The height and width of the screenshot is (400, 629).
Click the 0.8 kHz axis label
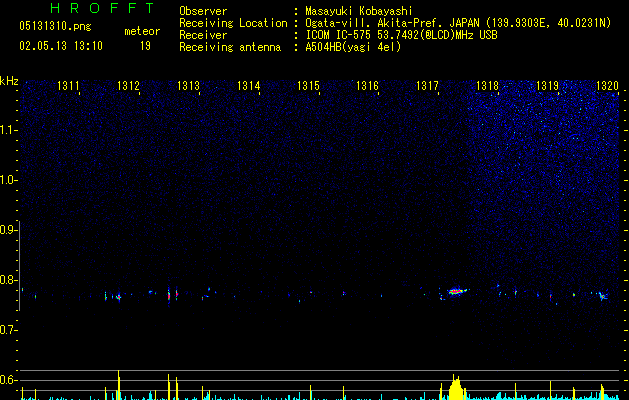tap(8, 280)
